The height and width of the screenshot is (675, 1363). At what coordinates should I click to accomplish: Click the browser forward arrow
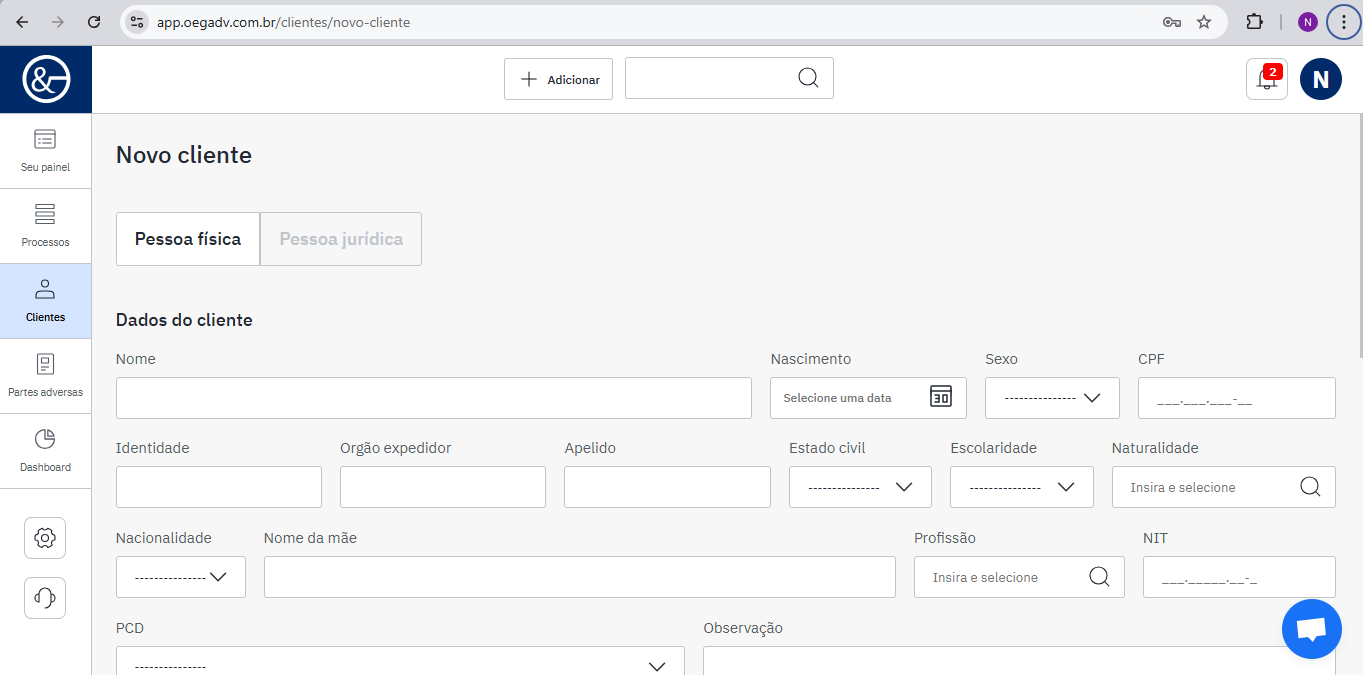coord(58,22)
